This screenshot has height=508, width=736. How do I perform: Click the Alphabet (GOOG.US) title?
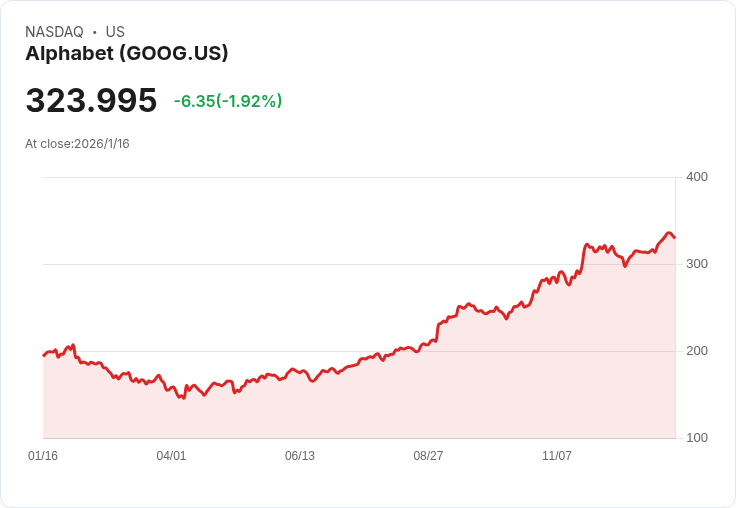(x=126, y=54)
